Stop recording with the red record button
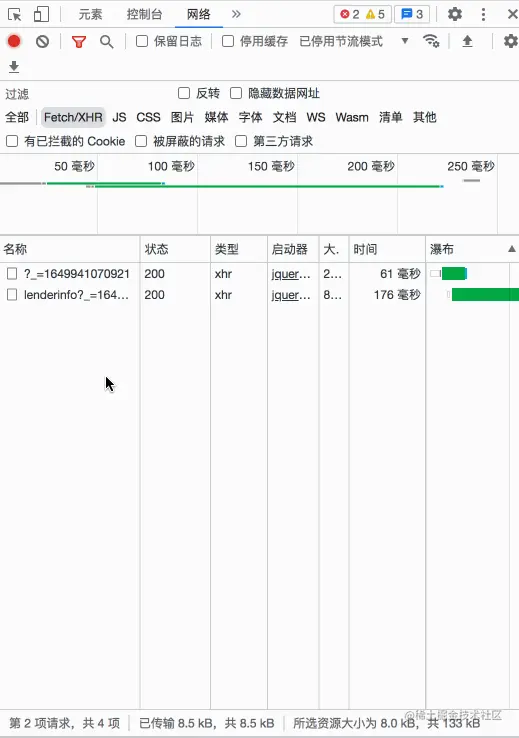 click(x=14, y=41)
